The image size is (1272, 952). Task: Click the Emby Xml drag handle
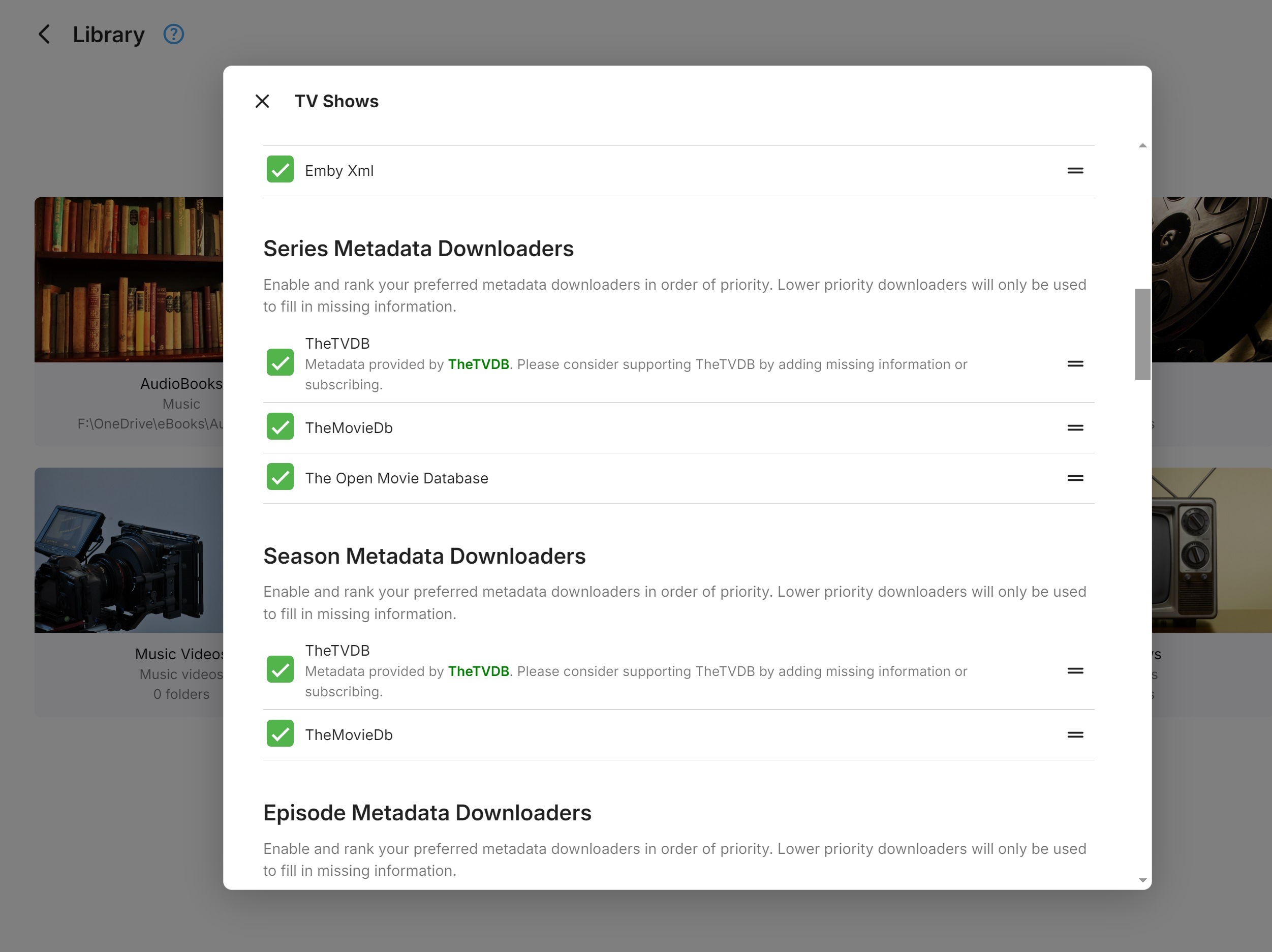(1075, 171)
